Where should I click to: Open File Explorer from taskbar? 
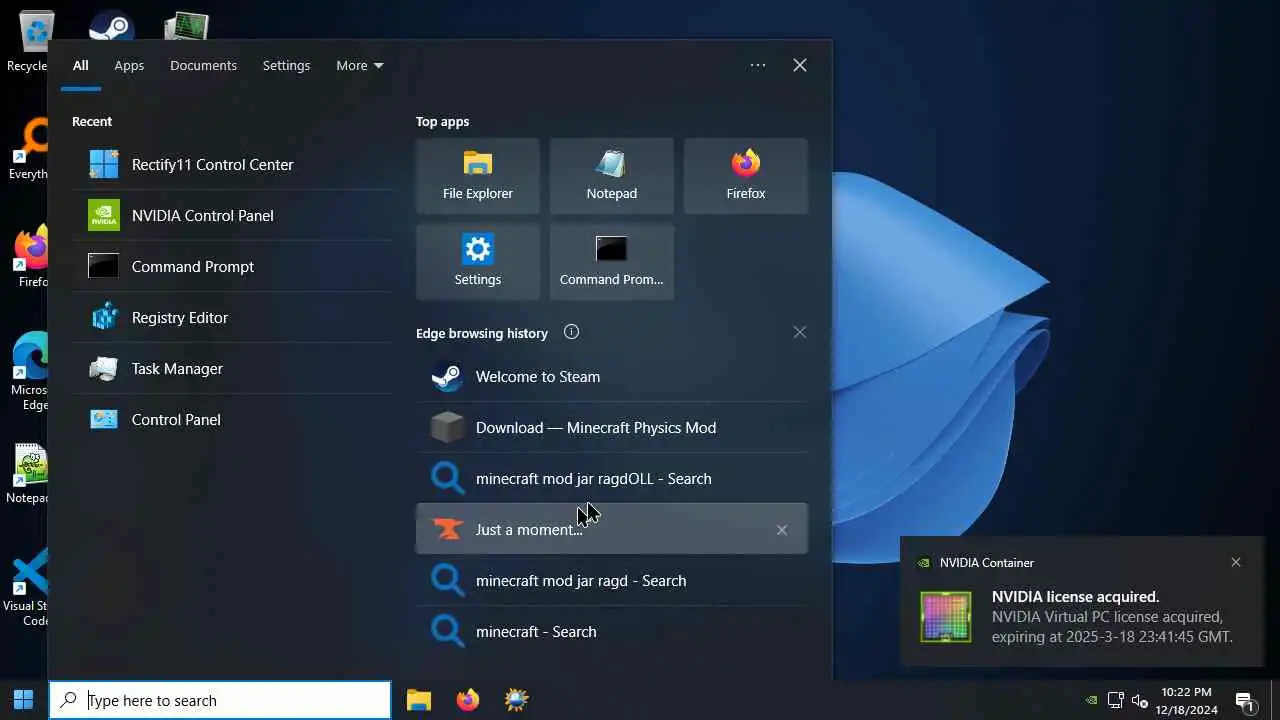(x=419, y=700)
